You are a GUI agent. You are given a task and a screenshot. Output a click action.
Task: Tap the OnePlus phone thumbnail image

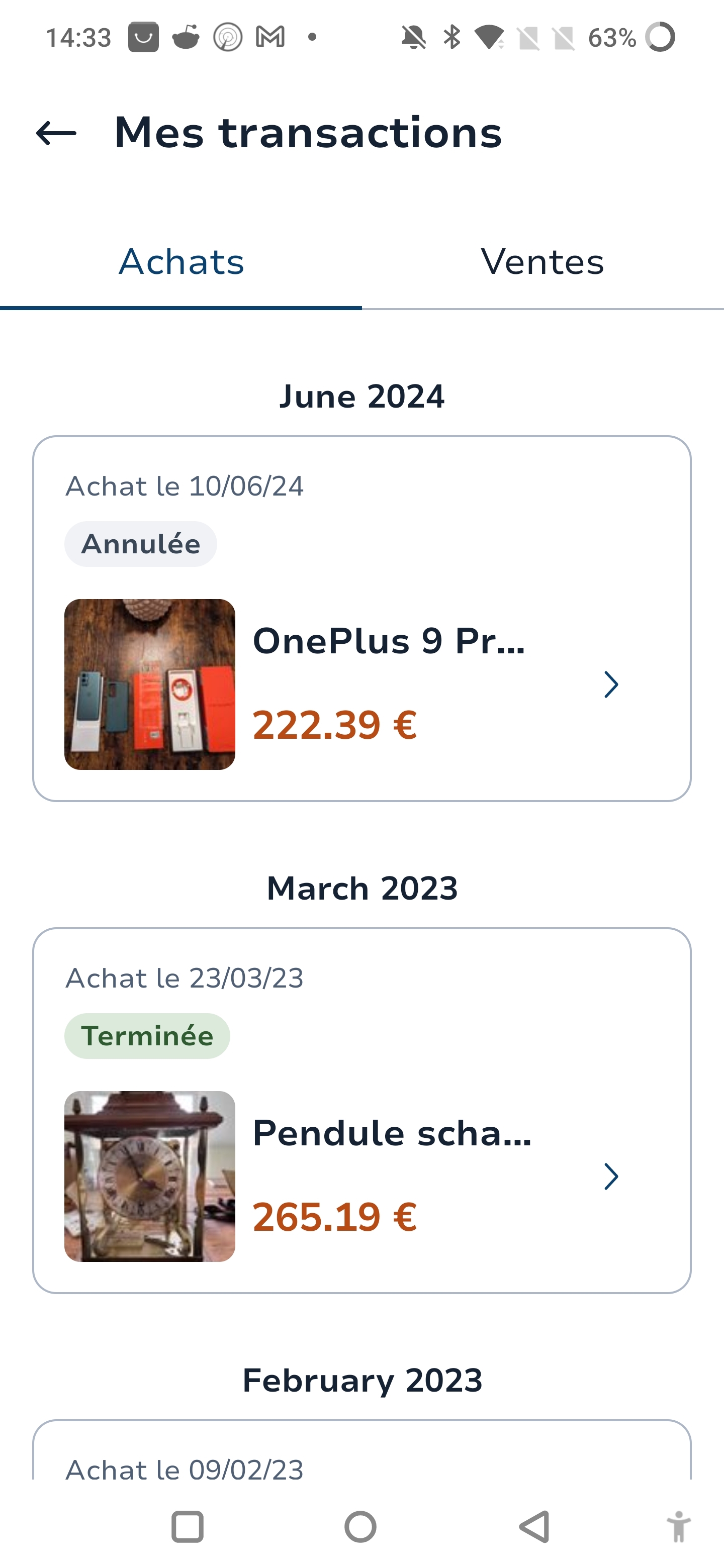pos(150,684)
